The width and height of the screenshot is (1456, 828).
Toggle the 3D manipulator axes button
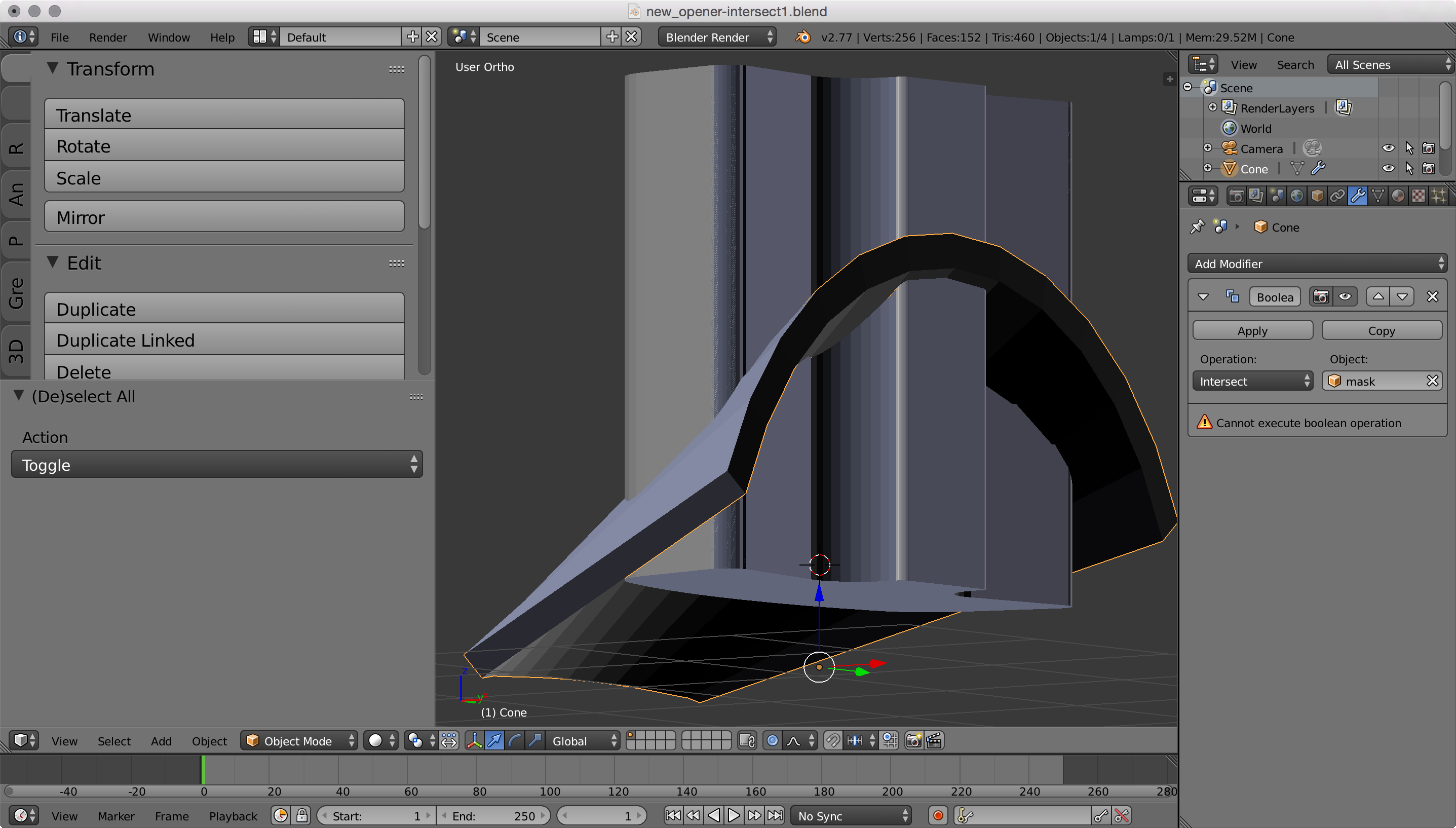click(x=474, y=740)
